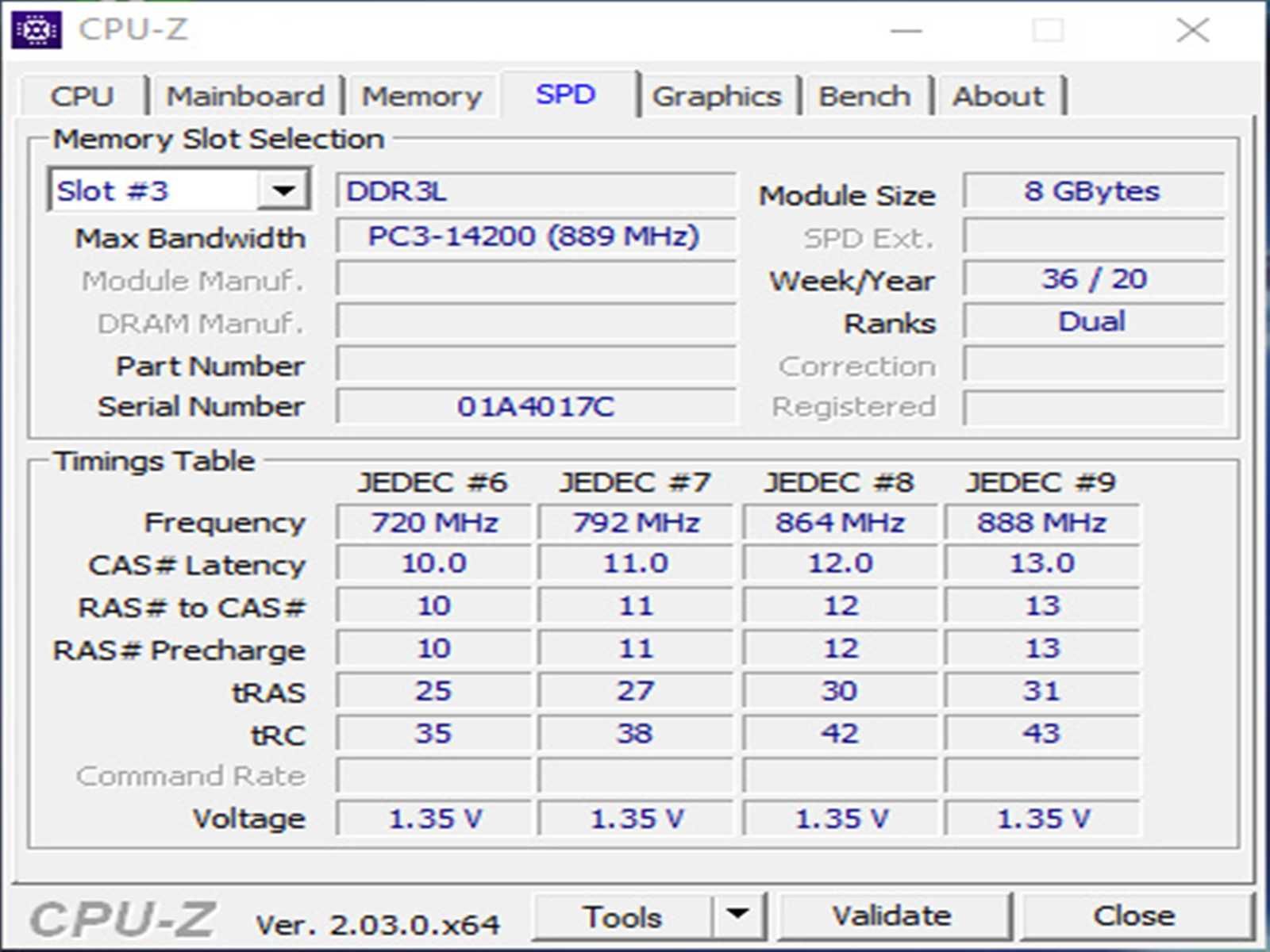
Task: Switch to the Memory tab
Action: point(422,96)
